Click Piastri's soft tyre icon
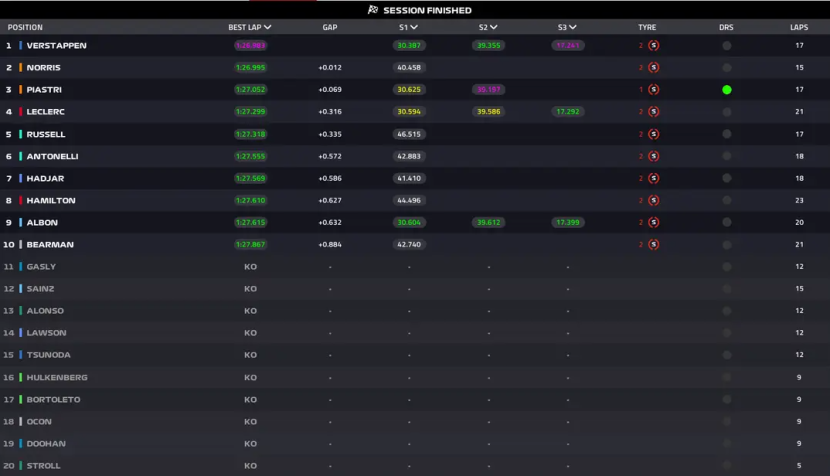 [654, 89]
